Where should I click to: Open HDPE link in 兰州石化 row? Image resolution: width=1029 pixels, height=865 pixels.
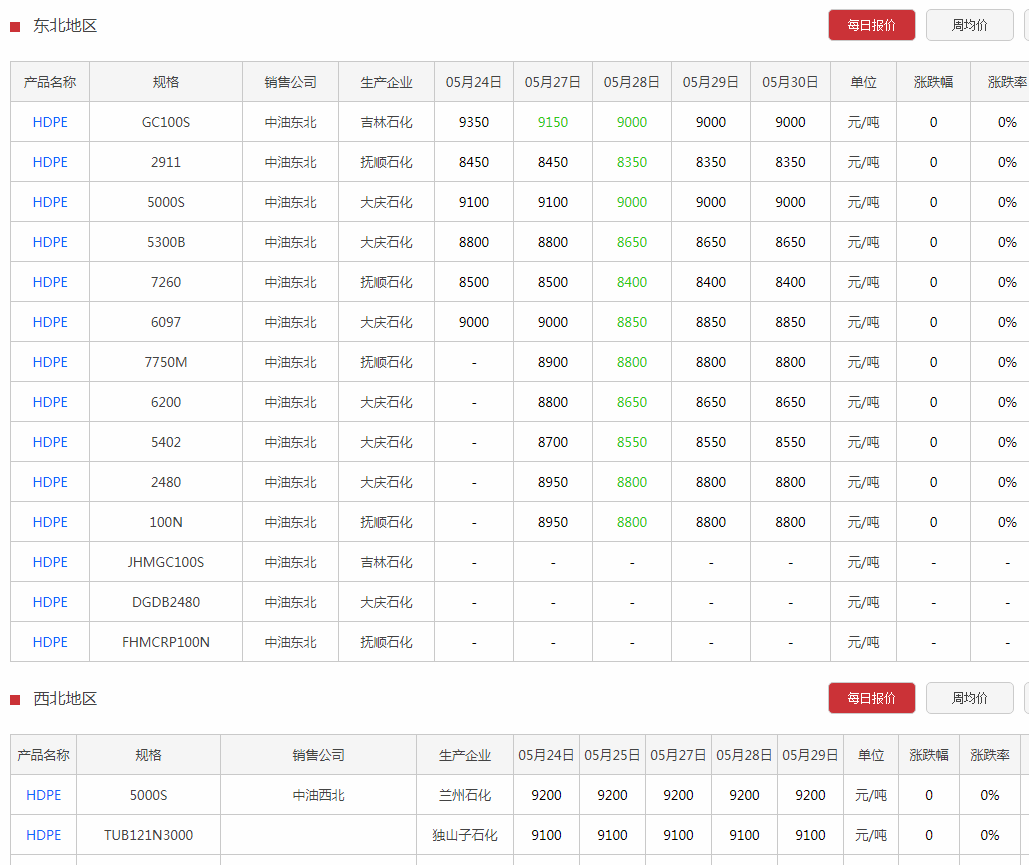click(43, 795)
